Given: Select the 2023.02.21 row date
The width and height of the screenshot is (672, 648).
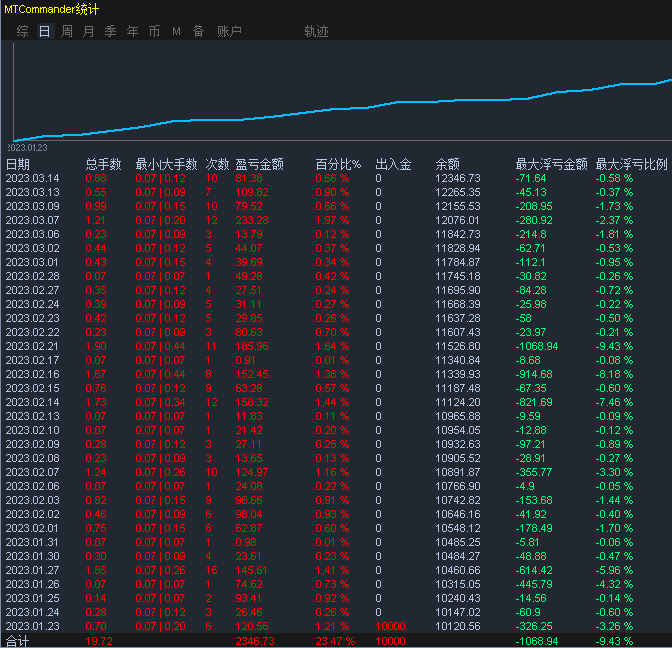Looking at the screenshot, I should coord(33,346).
